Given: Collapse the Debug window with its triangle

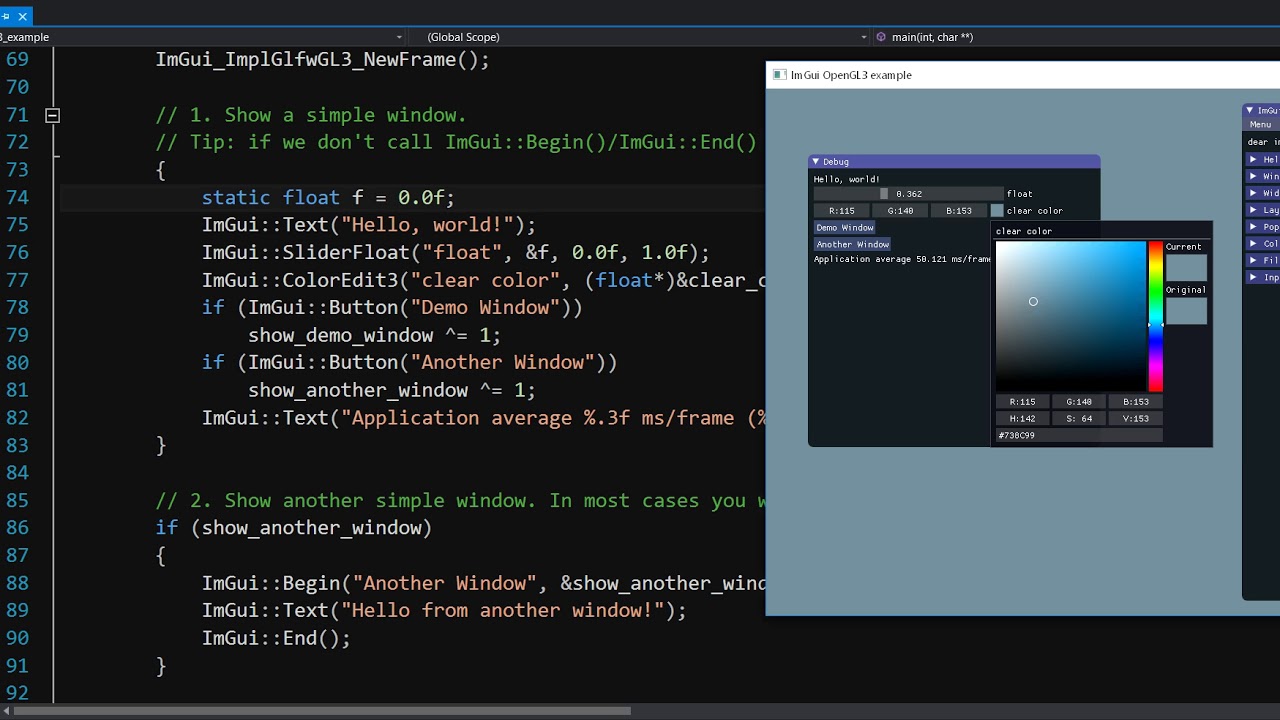Looking at the screenshot, I should click(x=816, y=162).
